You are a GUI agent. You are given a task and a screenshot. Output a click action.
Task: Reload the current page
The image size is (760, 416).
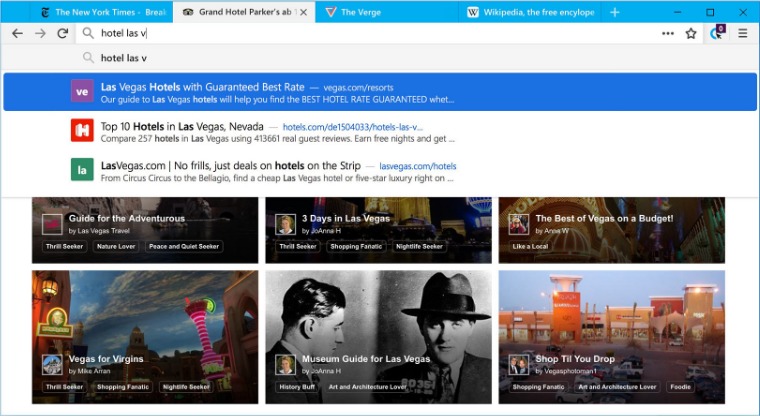click(63, 33)
